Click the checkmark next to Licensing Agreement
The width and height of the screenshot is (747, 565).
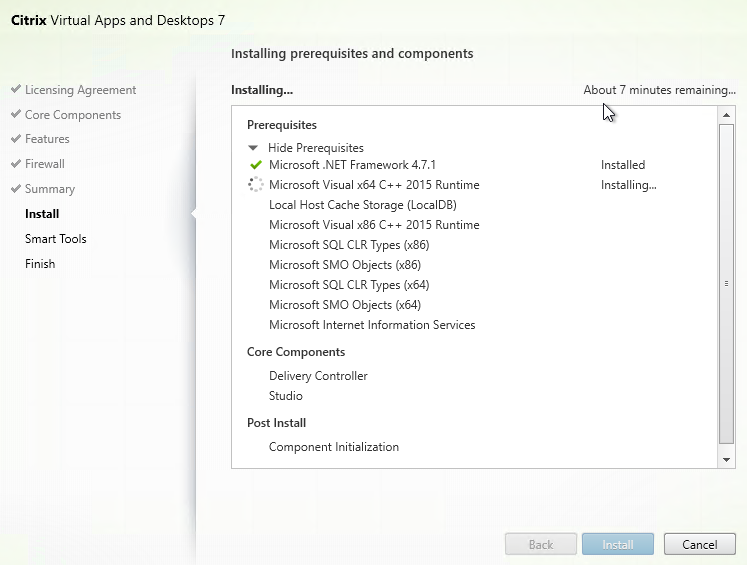click(x=16, y=90)
